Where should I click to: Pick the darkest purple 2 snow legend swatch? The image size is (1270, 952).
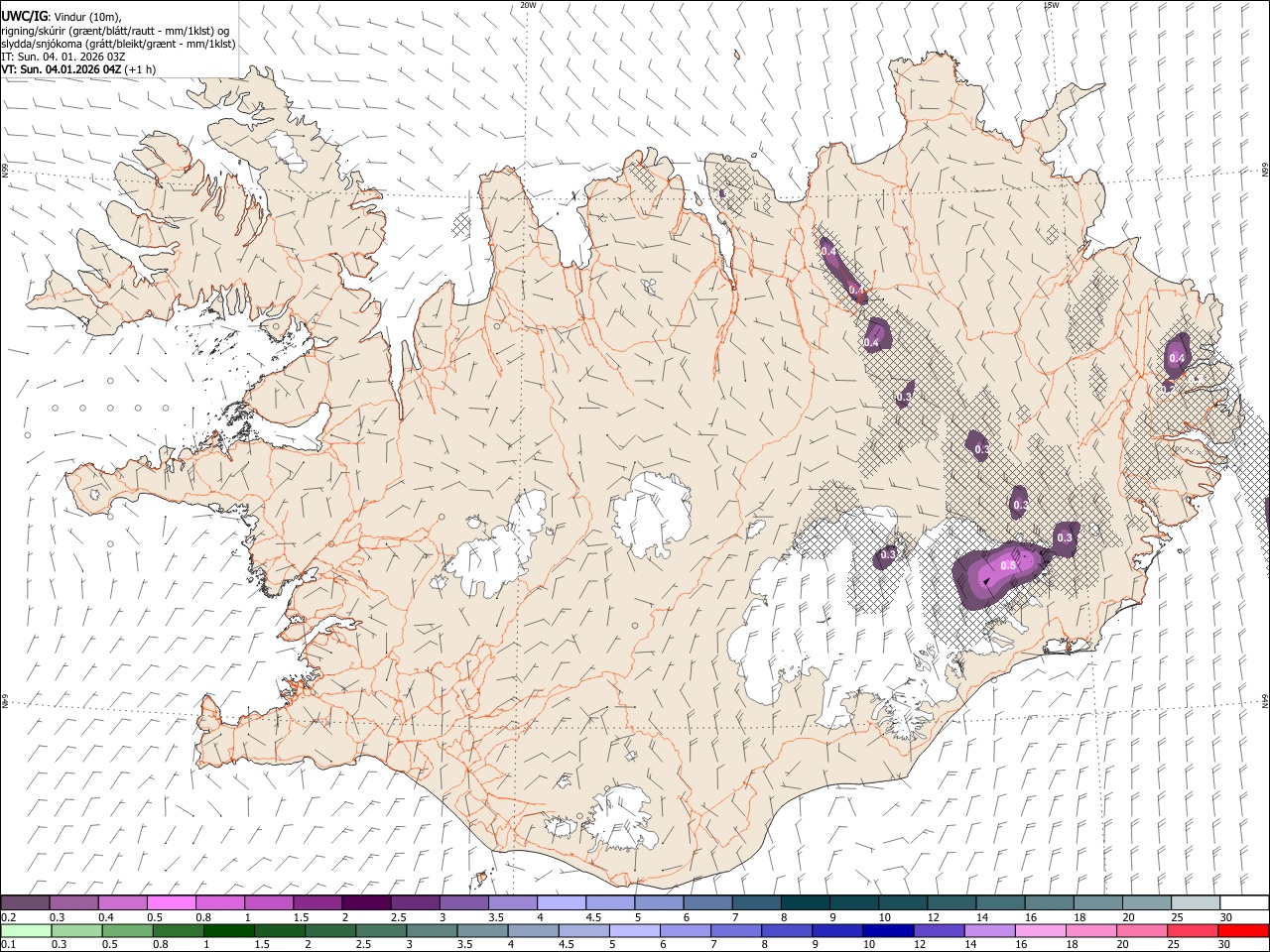click(366, 903)
